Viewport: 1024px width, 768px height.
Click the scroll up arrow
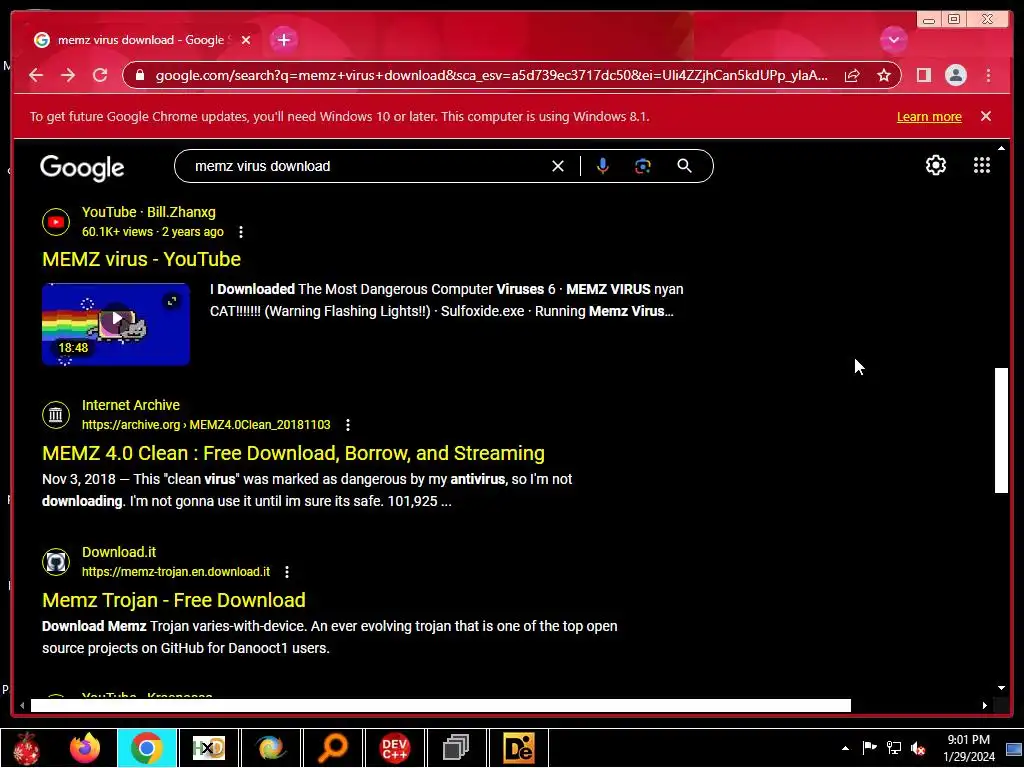(x=1001, y=149)
